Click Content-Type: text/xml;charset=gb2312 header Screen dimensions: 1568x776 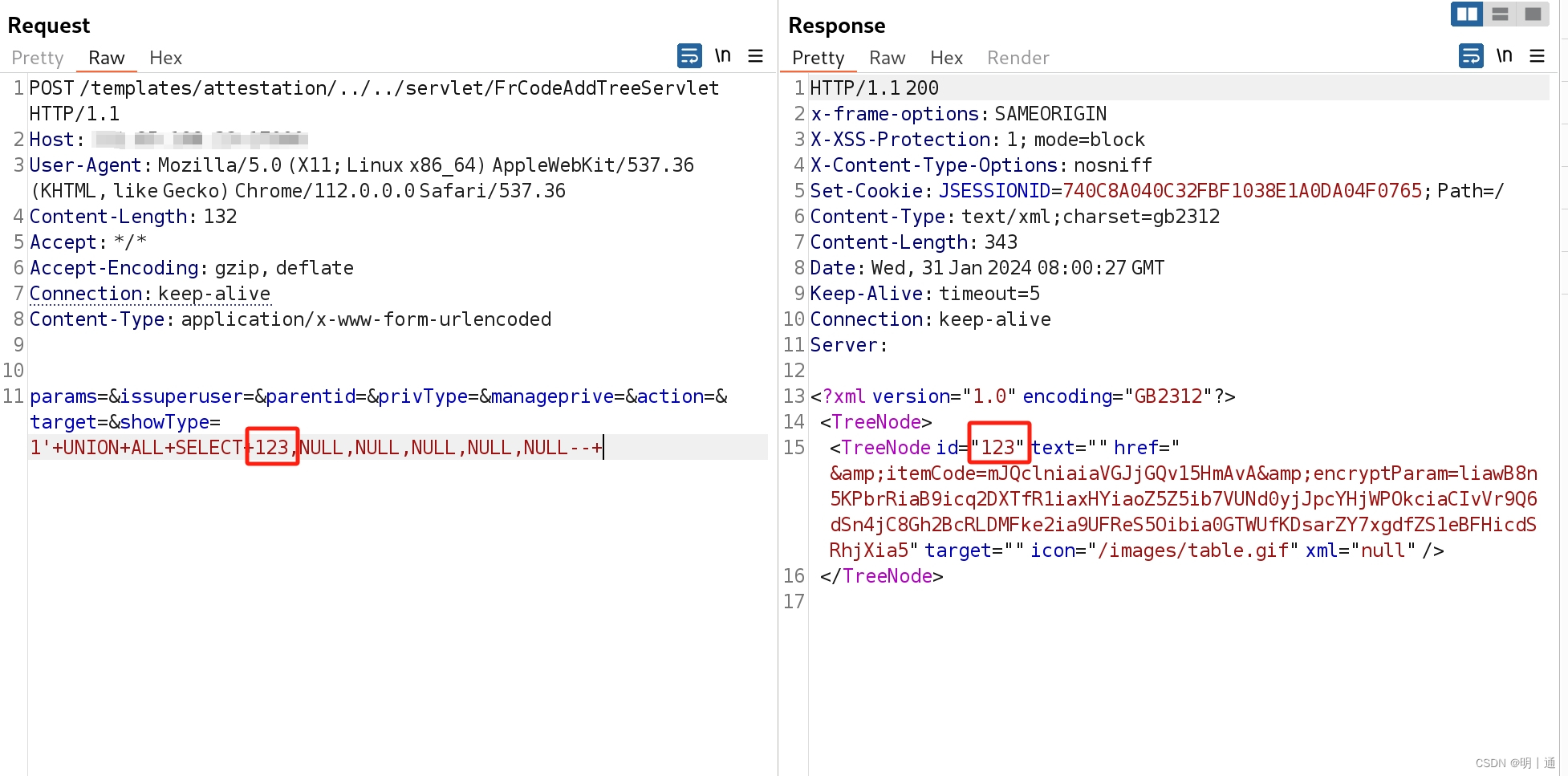pyautogui.click(x=1015, y=217)
